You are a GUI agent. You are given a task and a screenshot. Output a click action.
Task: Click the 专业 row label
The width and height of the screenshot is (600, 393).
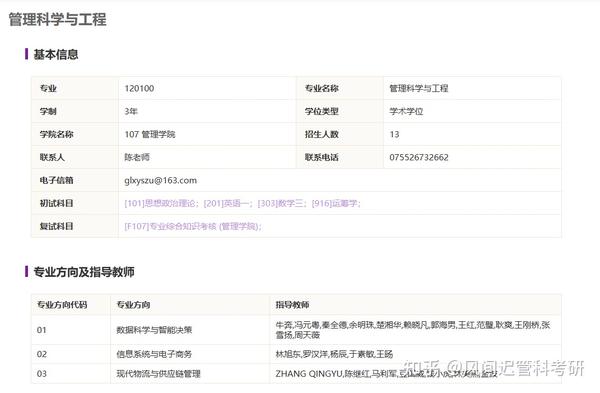[48, 88]
